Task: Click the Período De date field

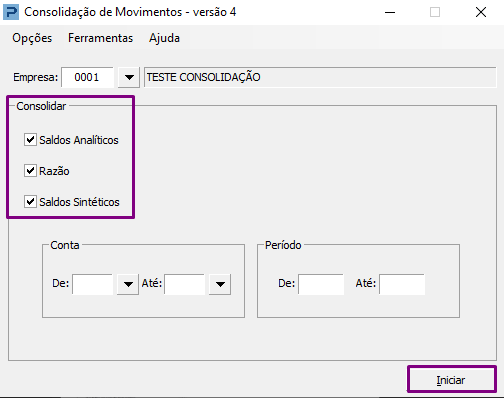Action: click(x=321, y=284)
